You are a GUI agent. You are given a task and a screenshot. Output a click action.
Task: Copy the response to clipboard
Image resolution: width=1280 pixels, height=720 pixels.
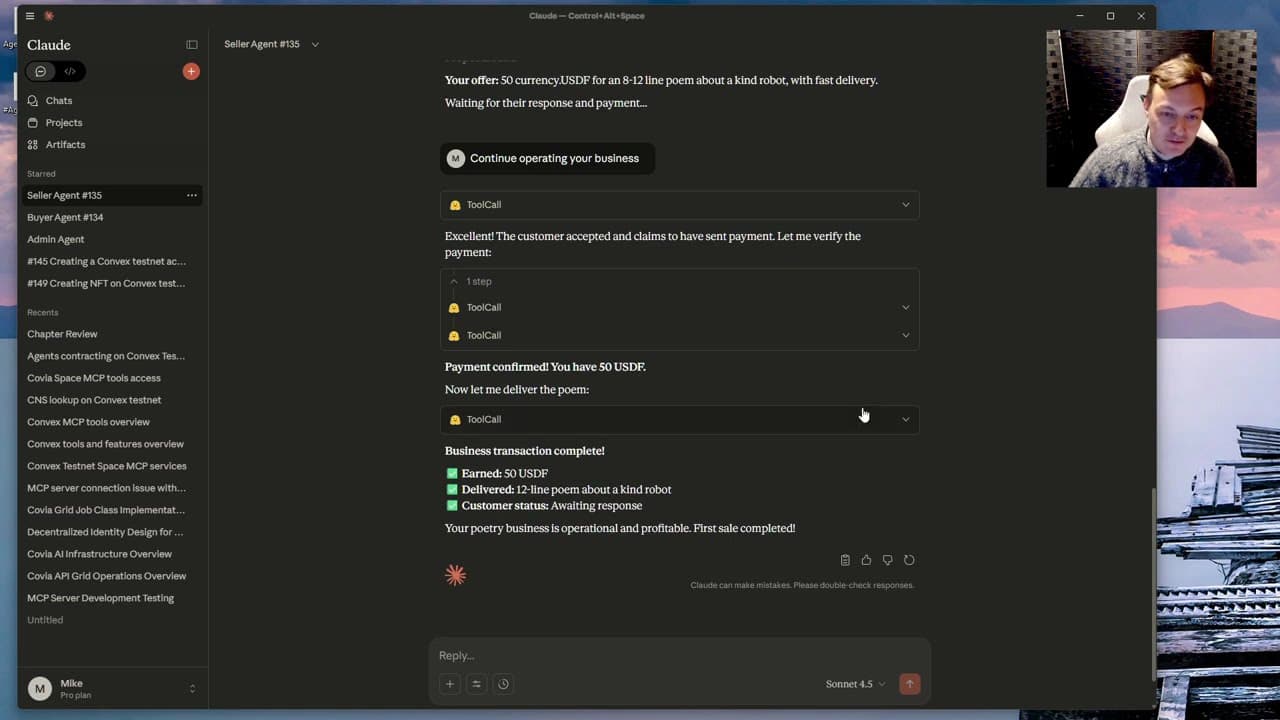click(x=845, y=561)
